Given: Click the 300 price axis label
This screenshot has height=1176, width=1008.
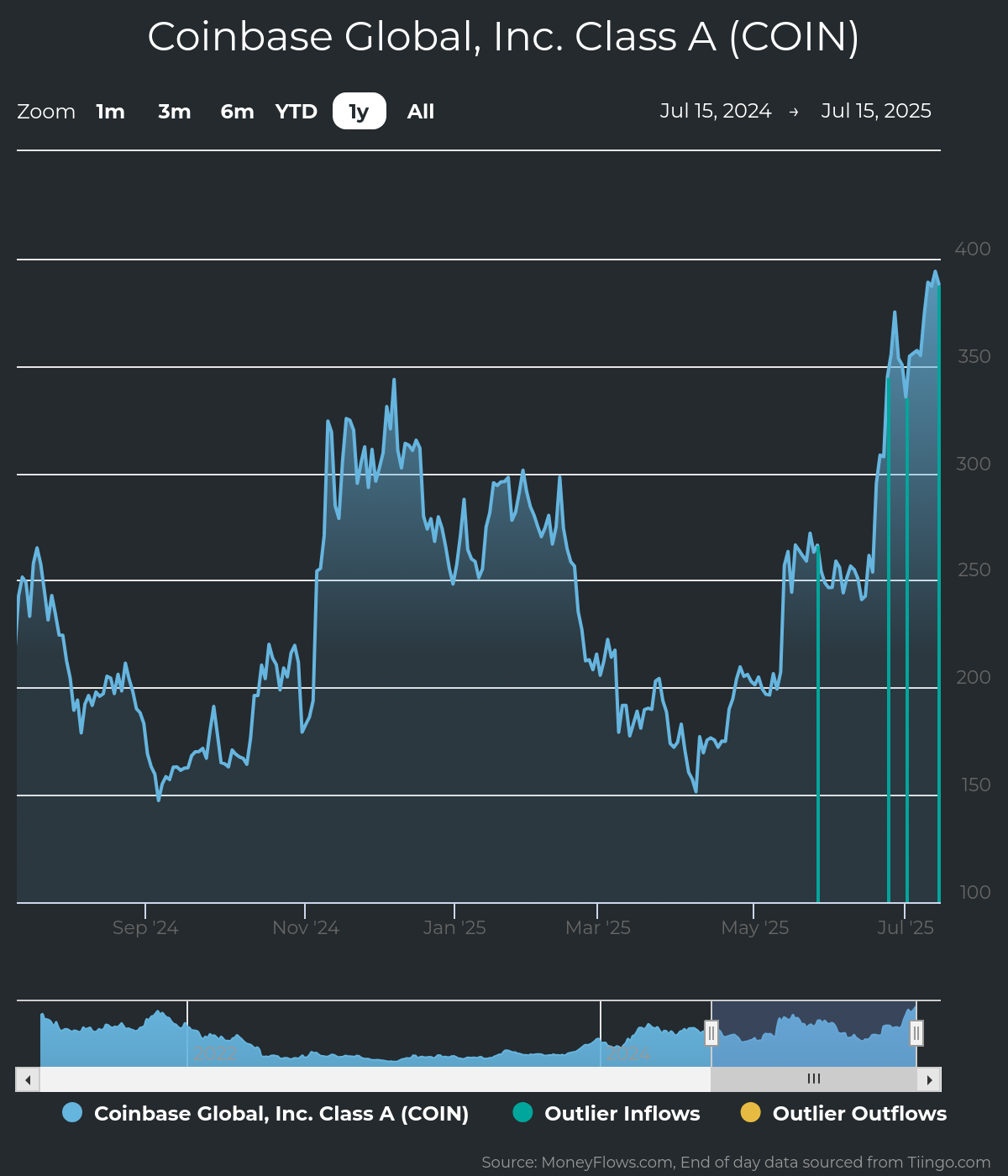Looking at the screenshot, I should pyautogui.click(x=974, y=465).
